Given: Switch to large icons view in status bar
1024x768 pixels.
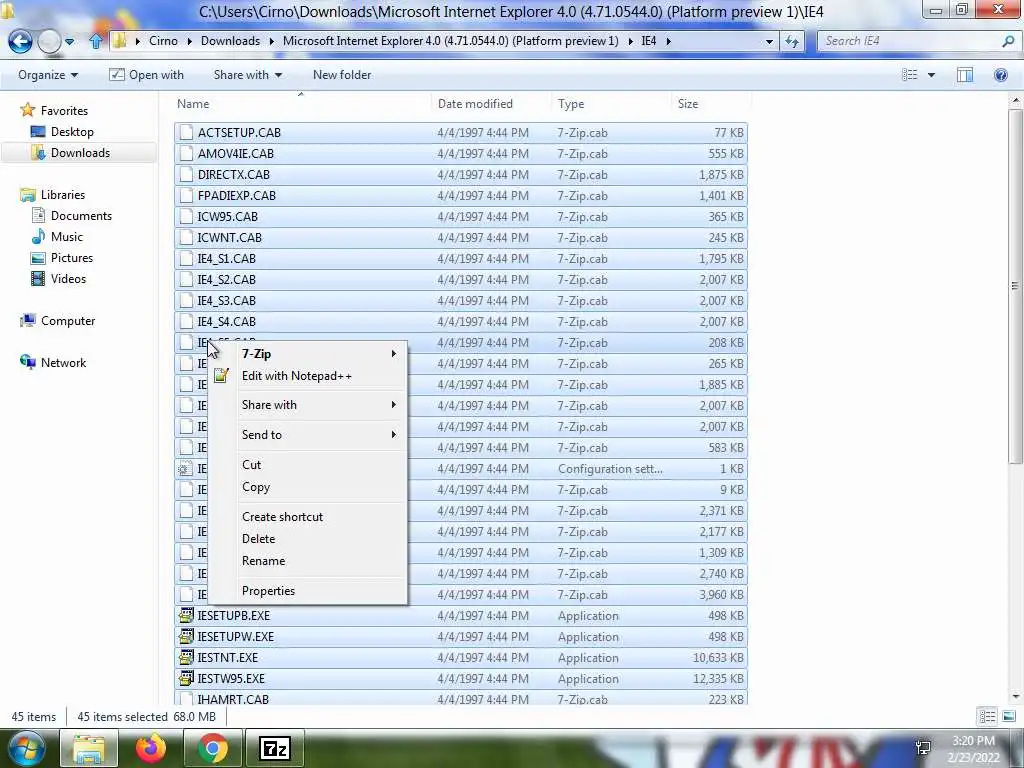Looking at the screenshot, I should (x=1008, y=717).
